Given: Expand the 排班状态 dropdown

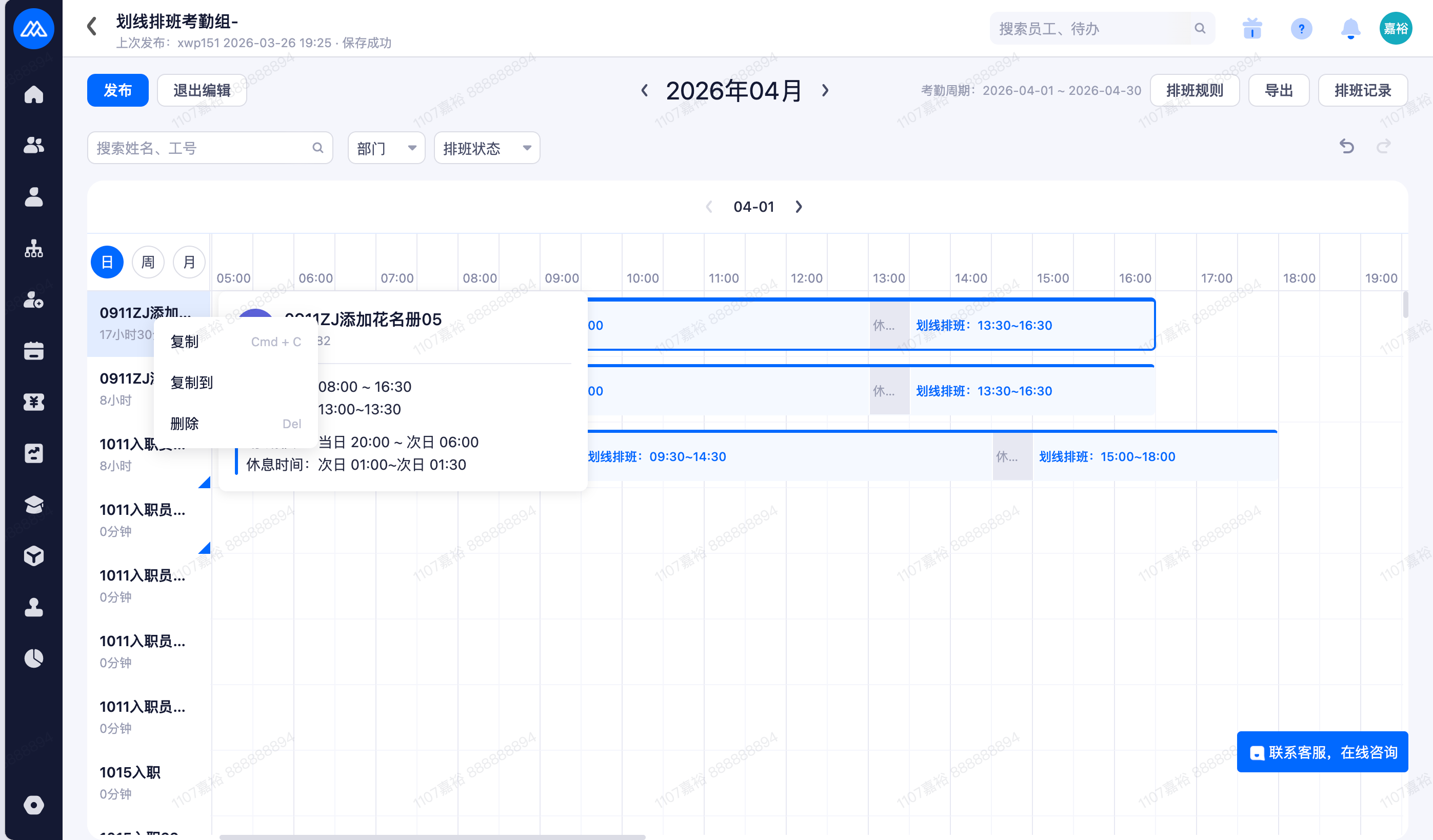Looking at the screenshot, I should (486, 148).
